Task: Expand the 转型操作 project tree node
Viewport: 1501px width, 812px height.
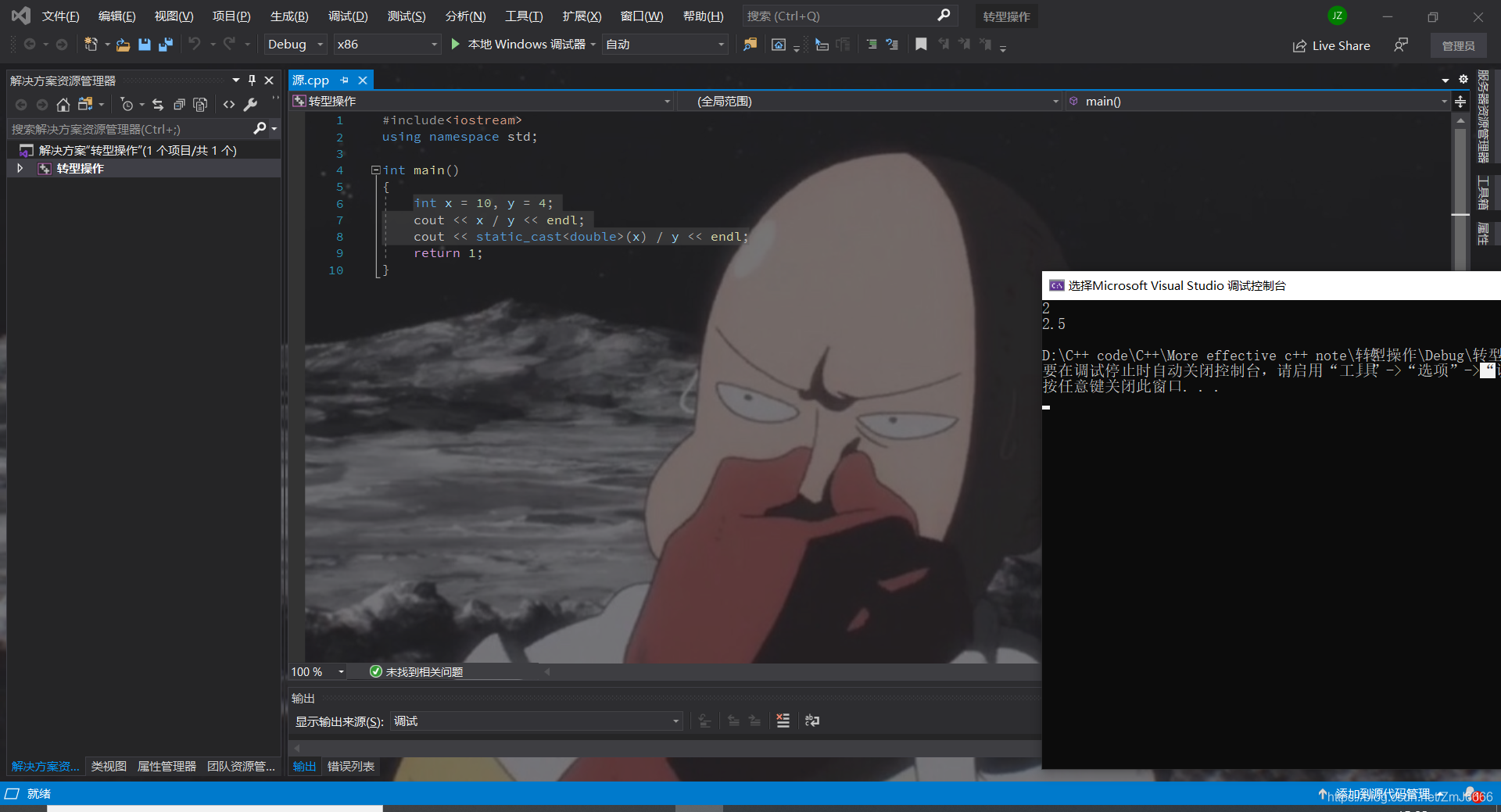Action: click(x=20, y=168)
